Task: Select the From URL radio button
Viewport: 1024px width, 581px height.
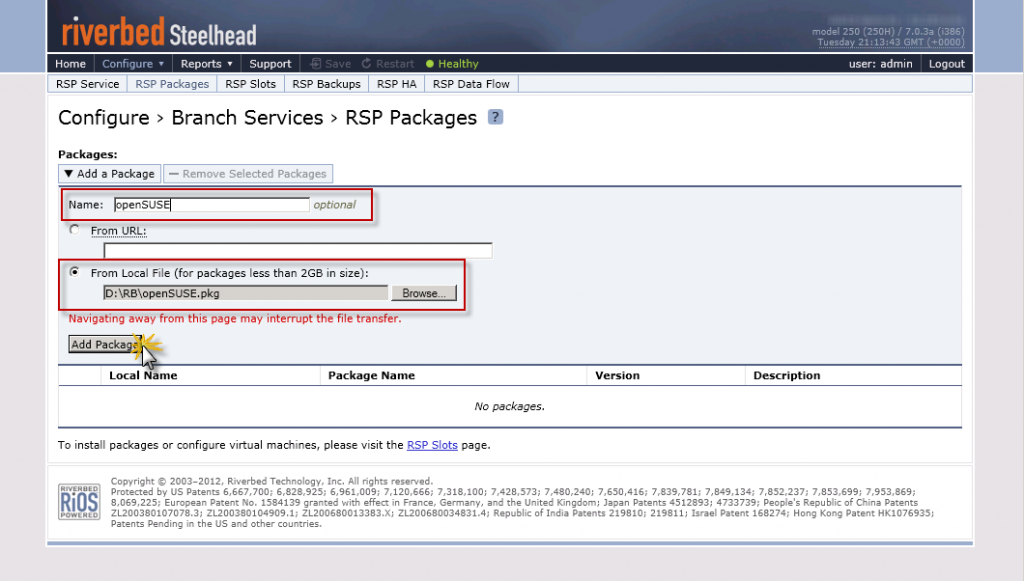Action: 74,230
